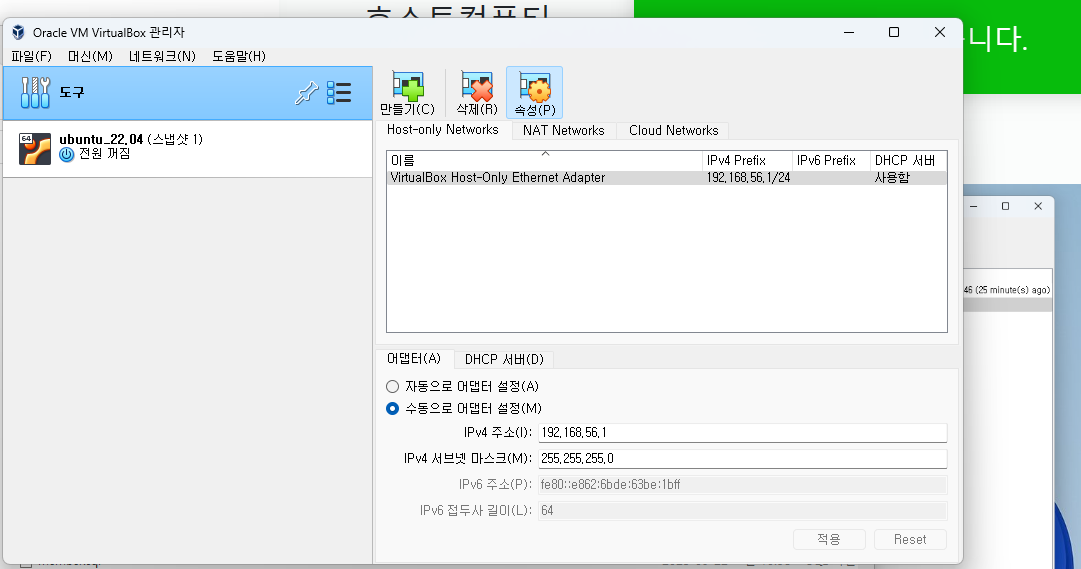
Task: Click the IPv4 Prefix column header
Action: 747,161
